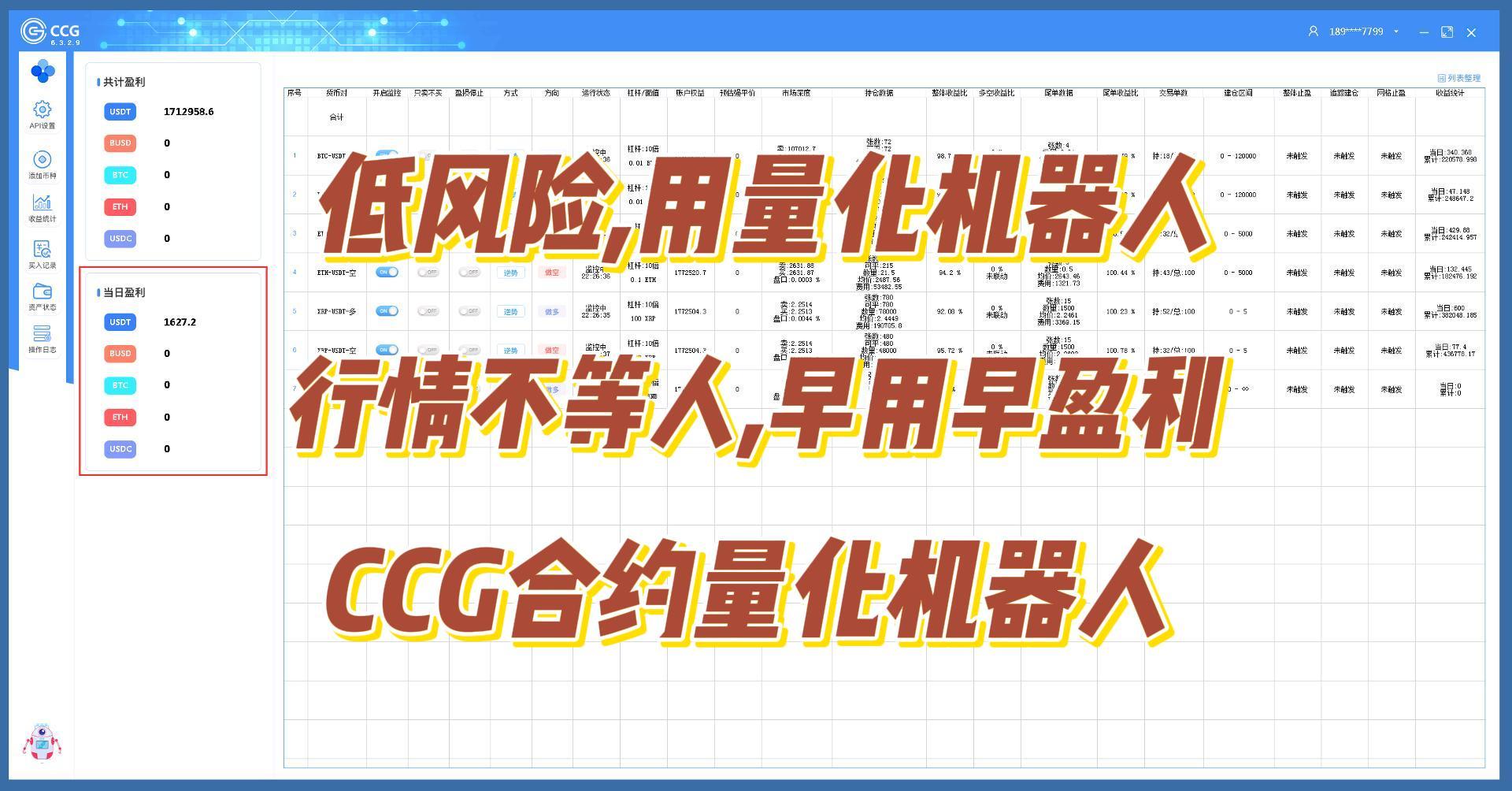Click 逆势 button in ETH-USDT-空 row
The width and height of the screenshot is (1512, 791).
click(511, 273)
